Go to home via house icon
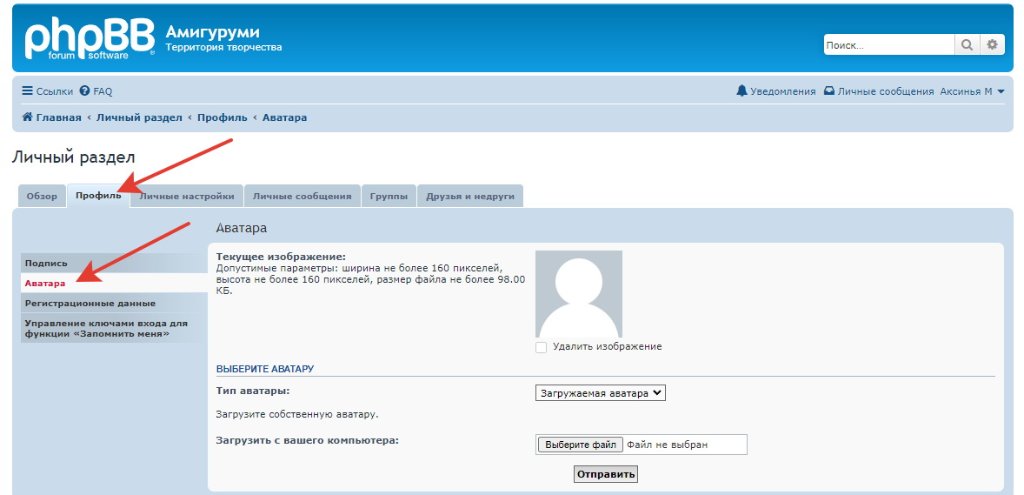Viewport: 1024px width, 495px height. (28, 118)
